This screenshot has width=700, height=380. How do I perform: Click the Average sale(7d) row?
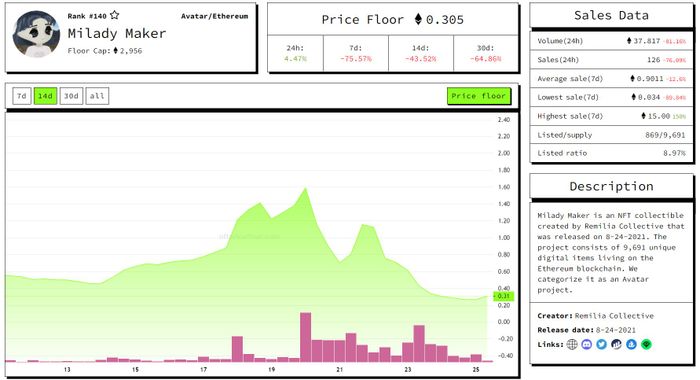611,79
